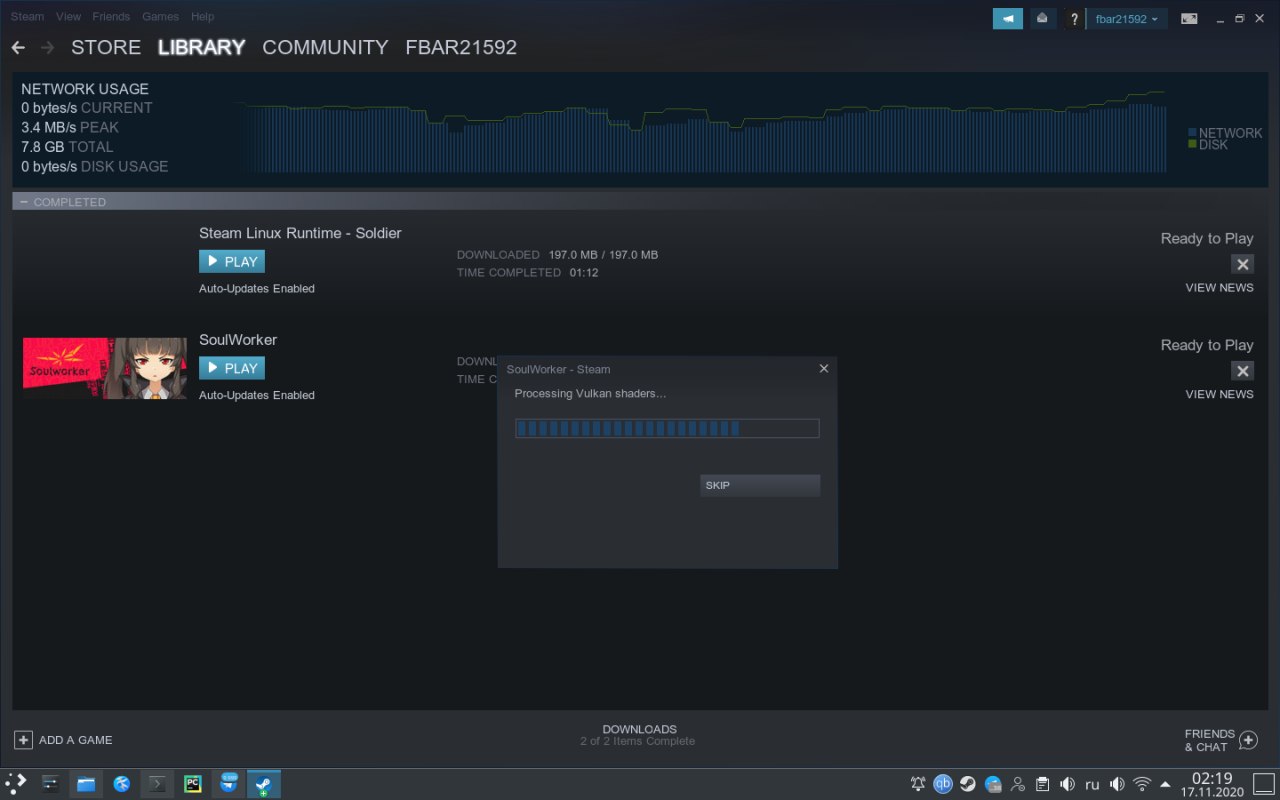The image size is (1280, 800).
Task: View news for Steam Linux Runtime
Action: pos(1219,288)
